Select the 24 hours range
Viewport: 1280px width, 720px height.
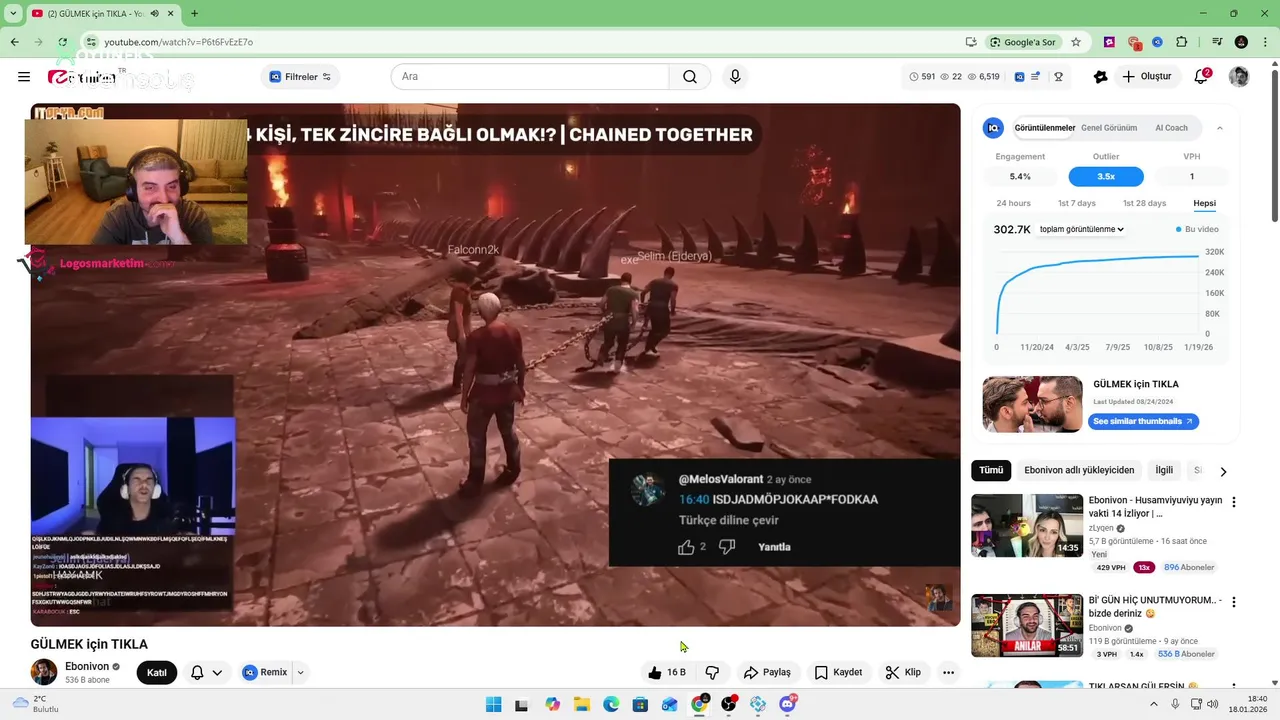pos(1013,203)
